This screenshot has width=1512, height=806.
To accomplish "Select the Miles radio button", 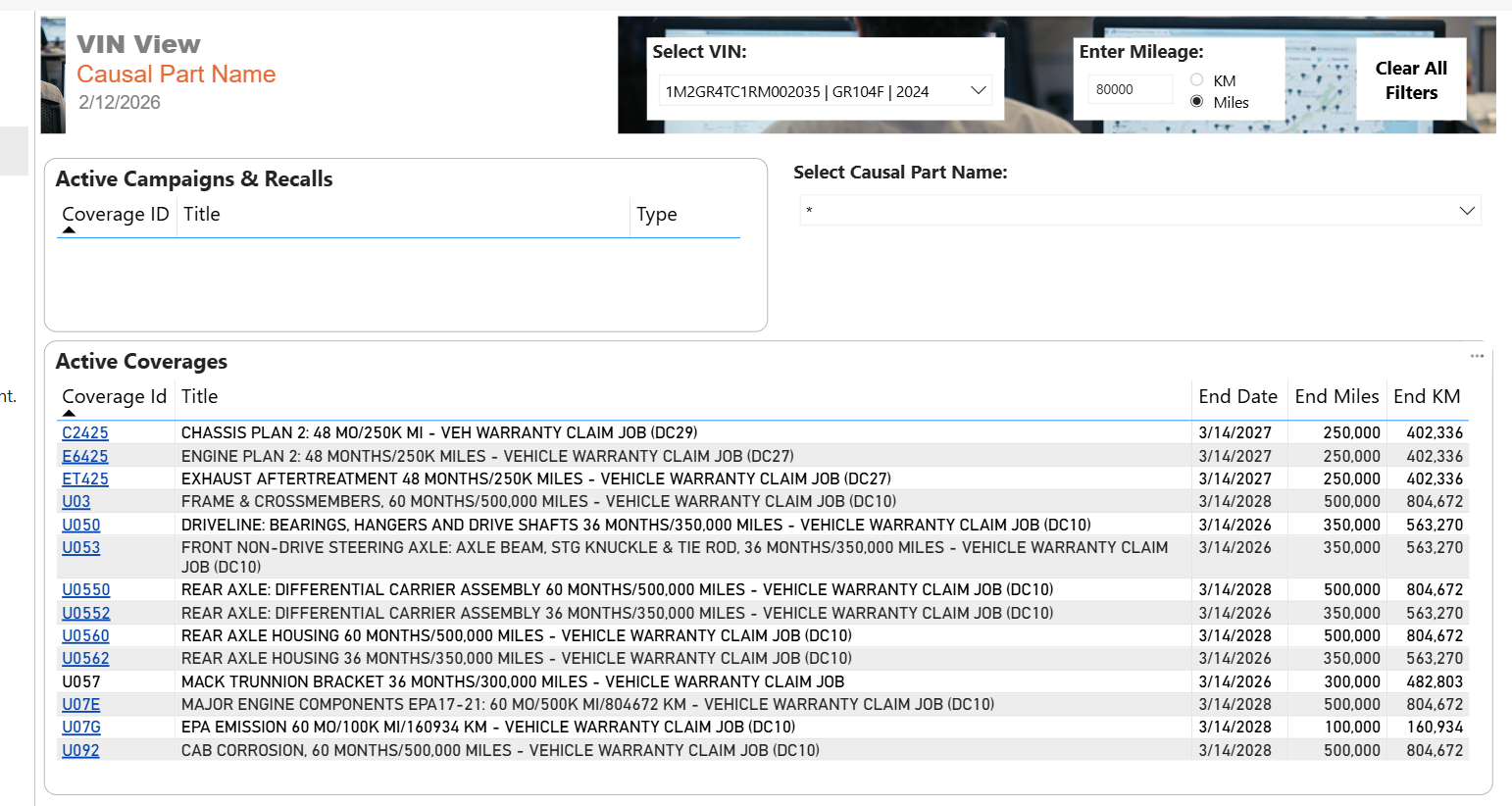I will pos(1196,102).
